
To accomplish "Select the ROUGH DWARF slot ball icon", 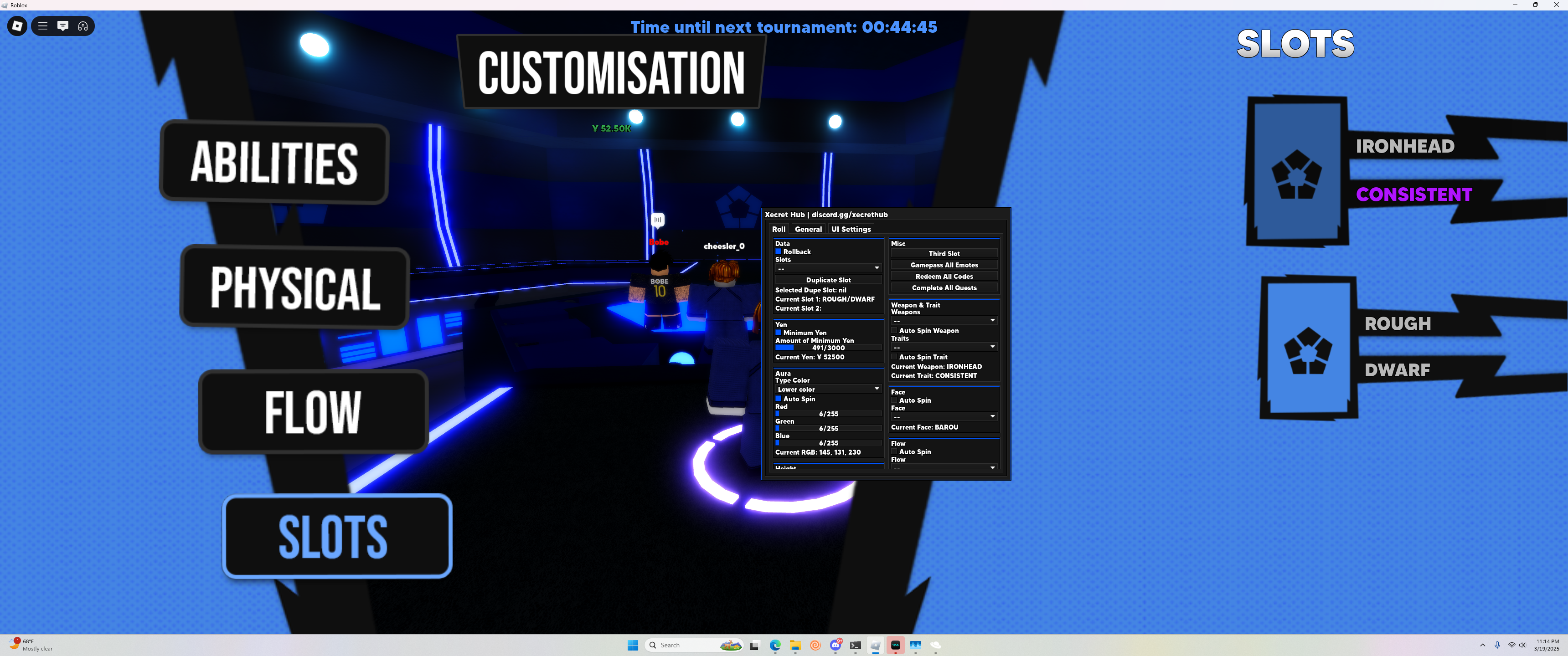I will 1307,350.
